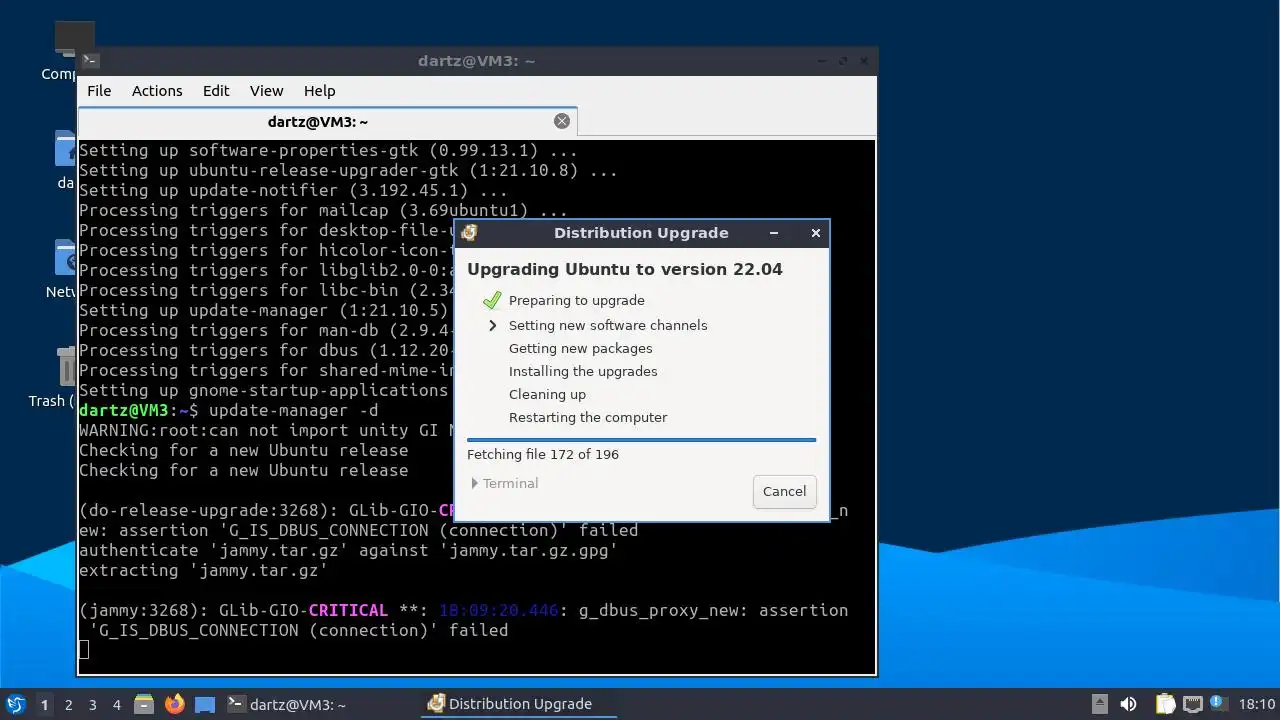1280x720 pixels.
Task: Click the 'Restarting the computer' step
Action: click(x=587, y=417)
